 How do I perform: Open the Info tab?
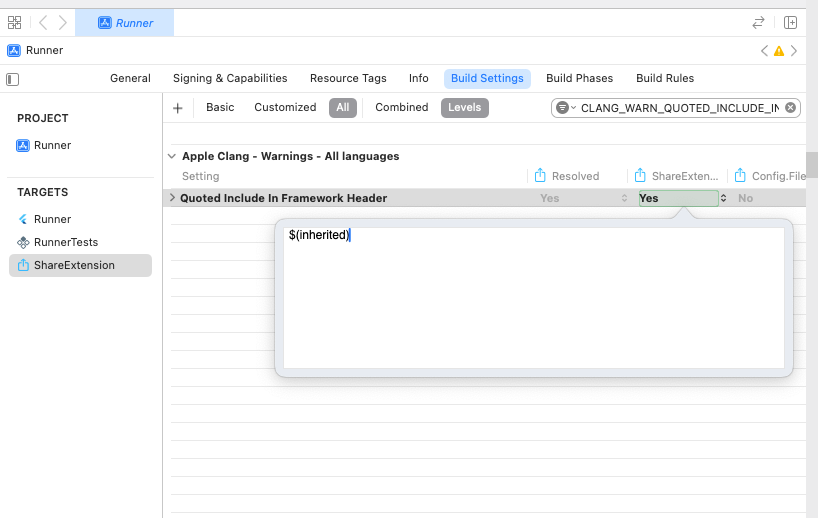coord(418,78)
